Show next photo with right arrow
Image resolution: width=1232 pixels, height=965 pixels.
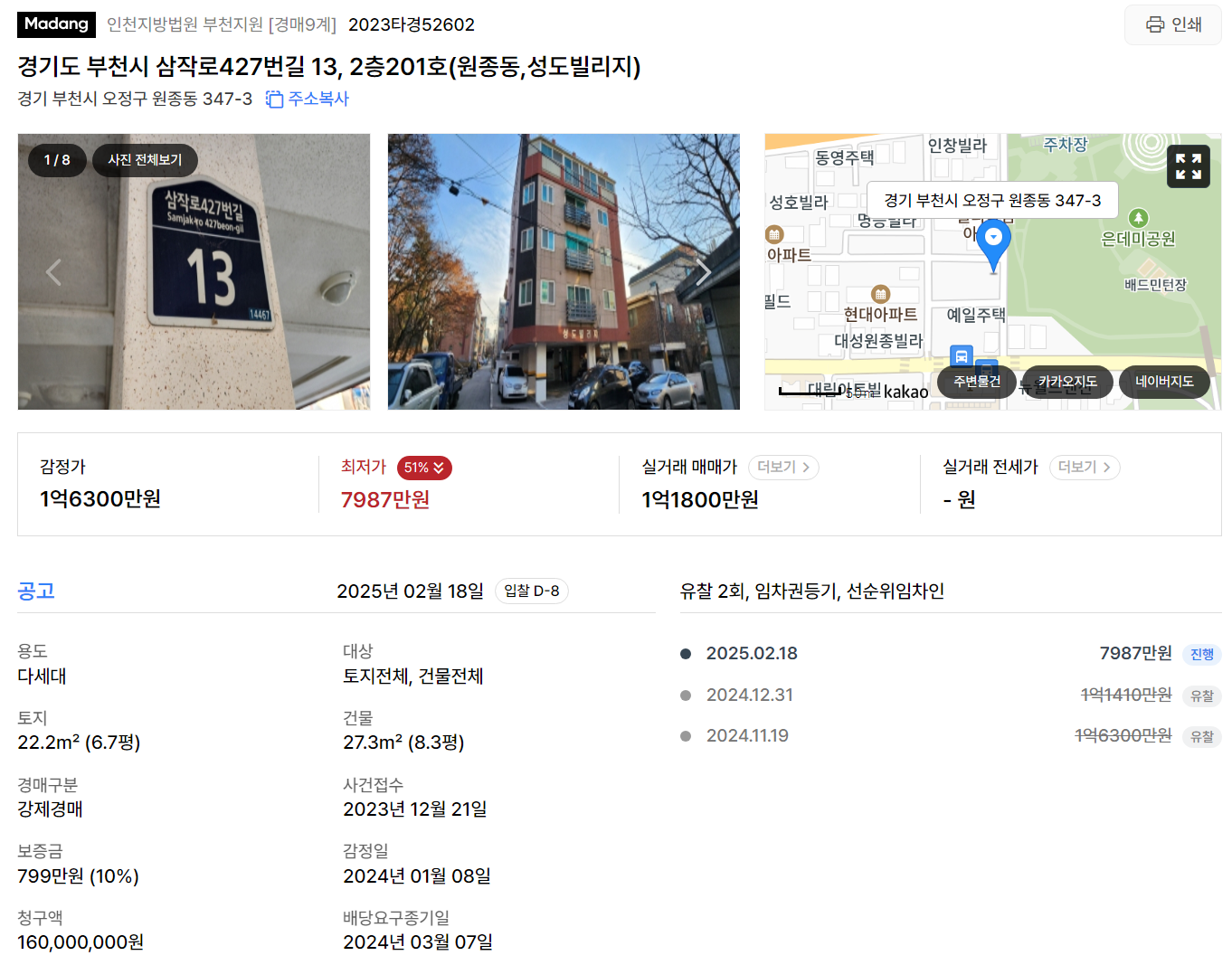pyautogui.click(x=703, y=271)
